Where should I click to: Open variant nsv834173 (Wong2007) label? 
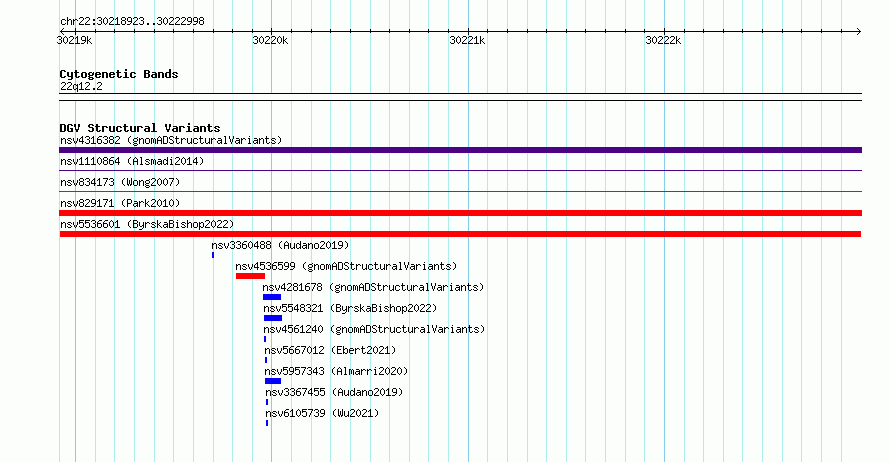(x=120, y=182)
